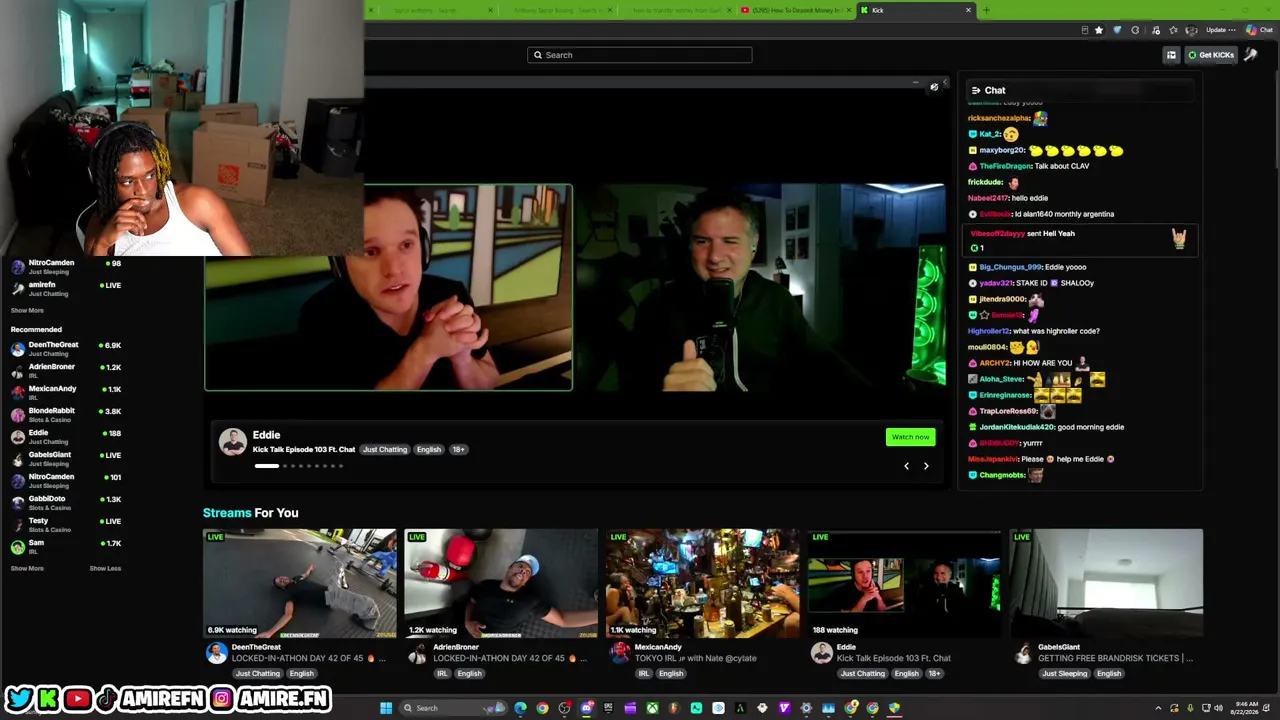The width and height of the screenshot is (1280, 720).
Task: Go to the next featured stream arrow
Action: pos(926,466)
